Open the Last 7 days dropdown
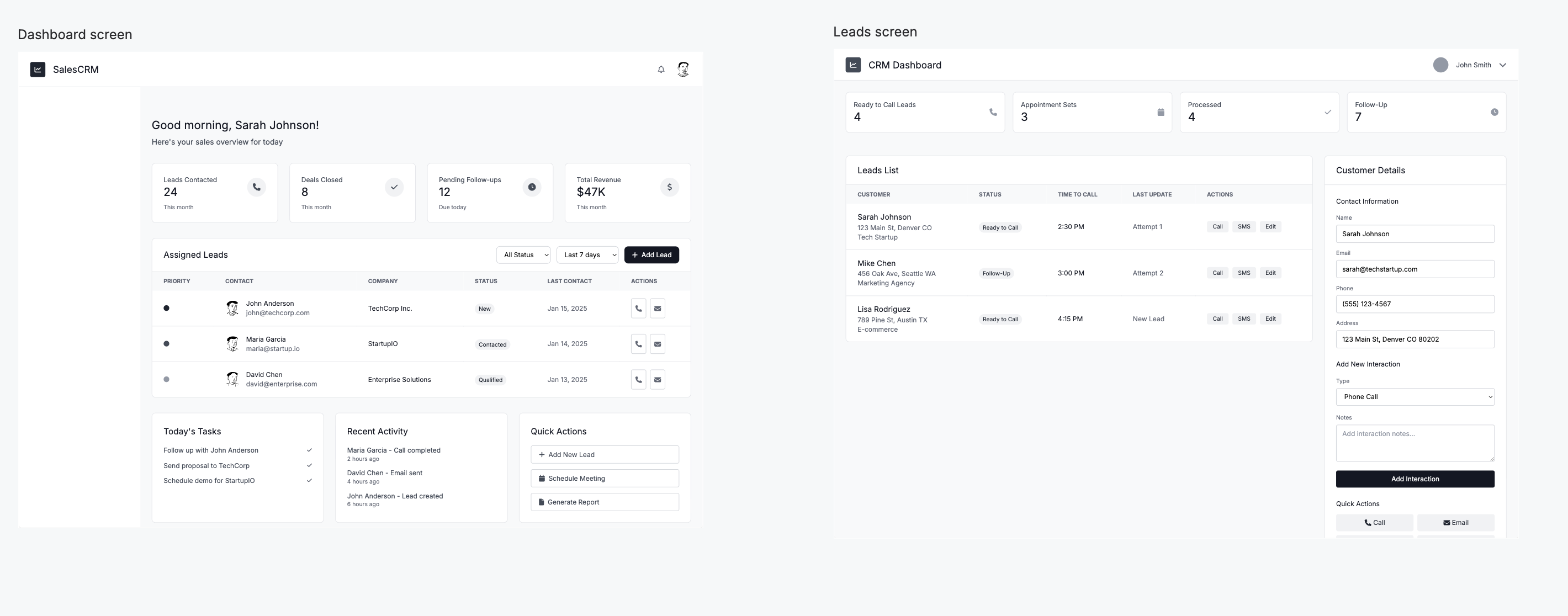The width and height of the screenshot is (1568, 616). (x=587, y=255)
